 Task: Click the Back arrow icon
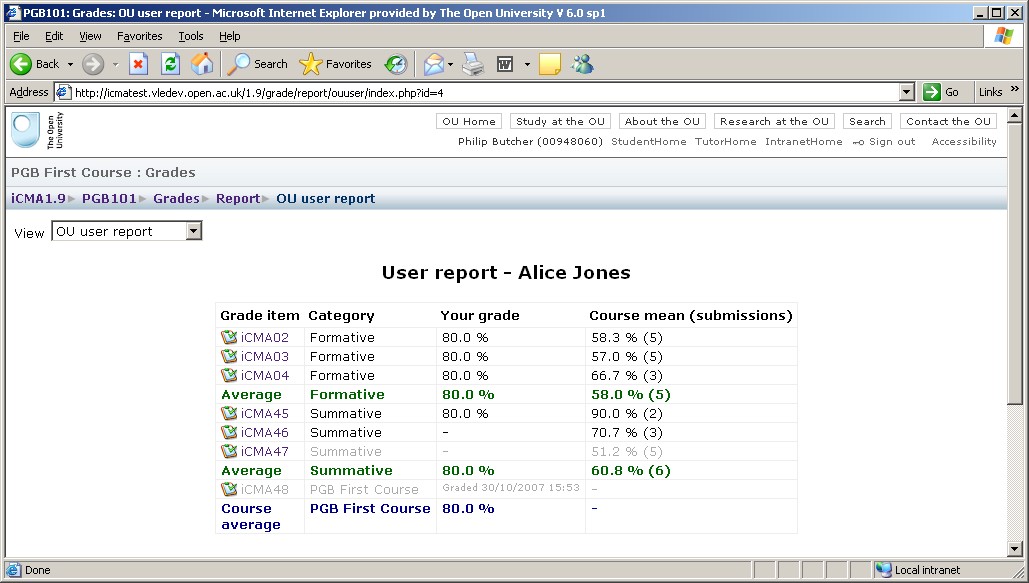tap(20, 64)
